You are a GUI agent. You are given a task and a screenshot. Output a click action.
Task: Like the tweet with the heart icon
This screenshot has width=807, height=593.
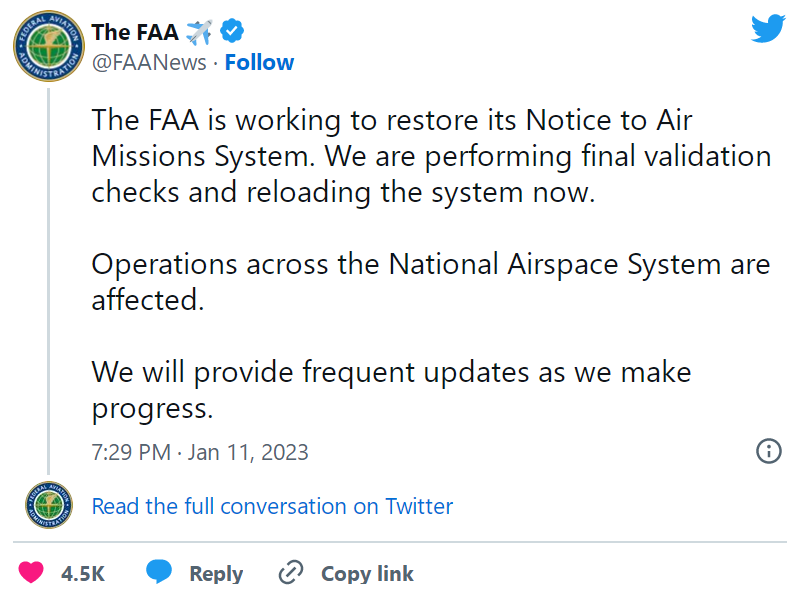32,573
